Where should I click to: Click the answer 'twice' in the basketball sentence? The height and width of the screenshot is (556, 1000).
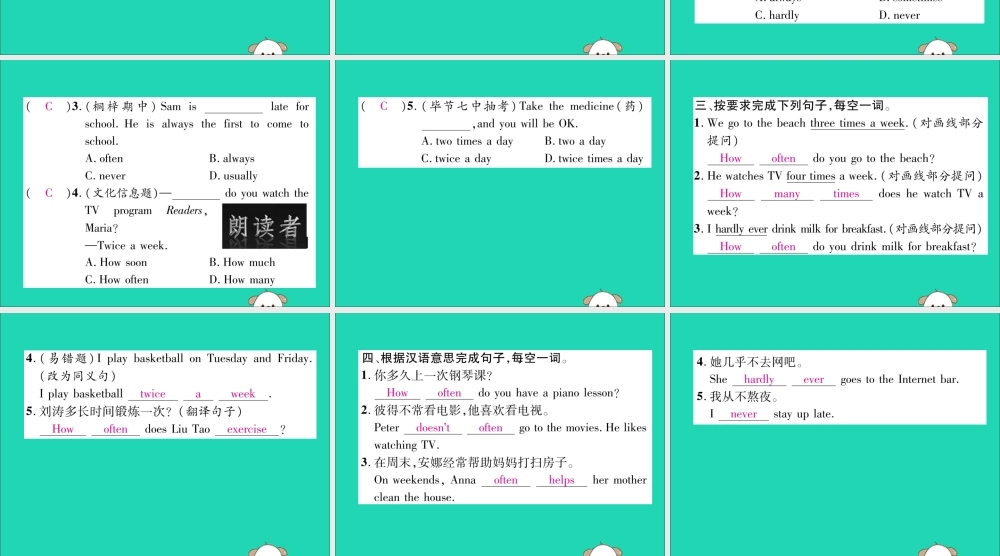click(152, 394)
